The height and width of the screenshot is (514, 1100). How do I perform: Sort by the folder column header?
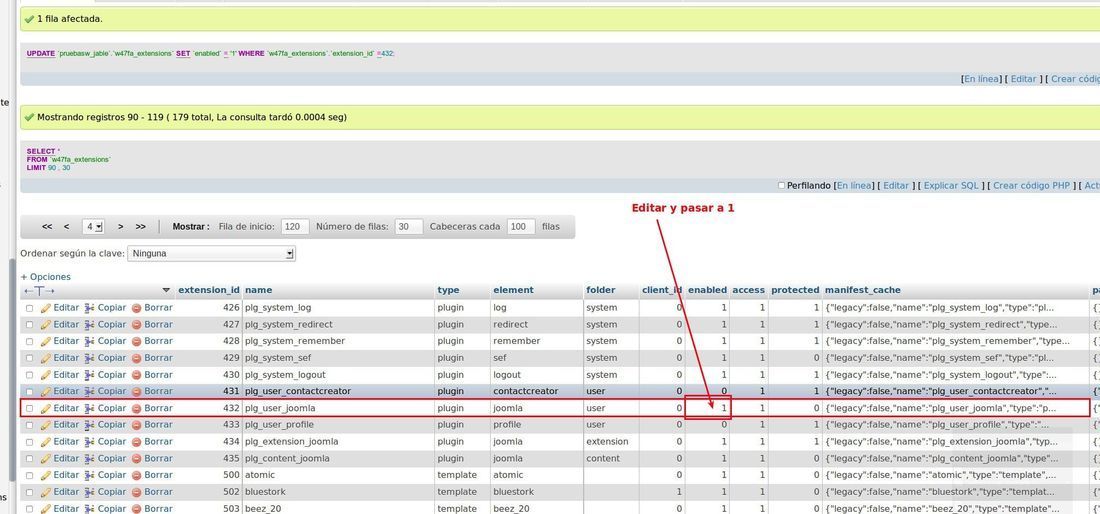tap(601, 290)
